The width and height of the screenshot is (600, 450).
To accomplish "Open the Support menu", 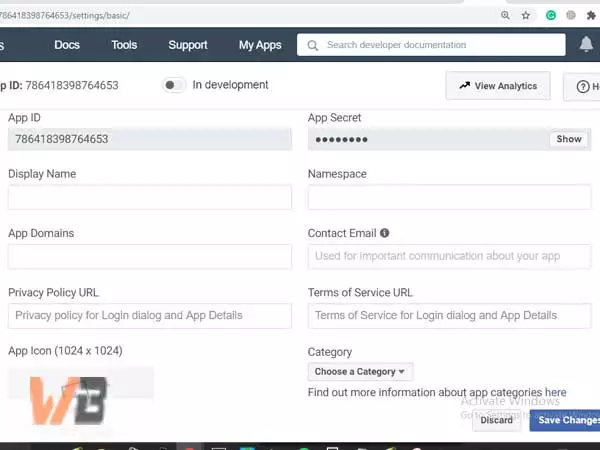I will [188, 45].
